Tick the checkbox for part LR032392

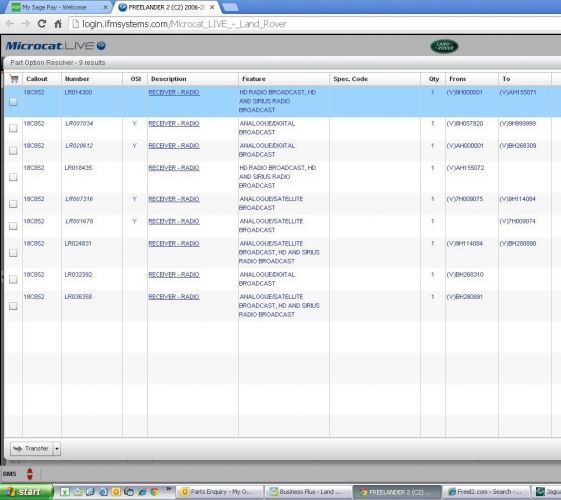coord(13,279)
